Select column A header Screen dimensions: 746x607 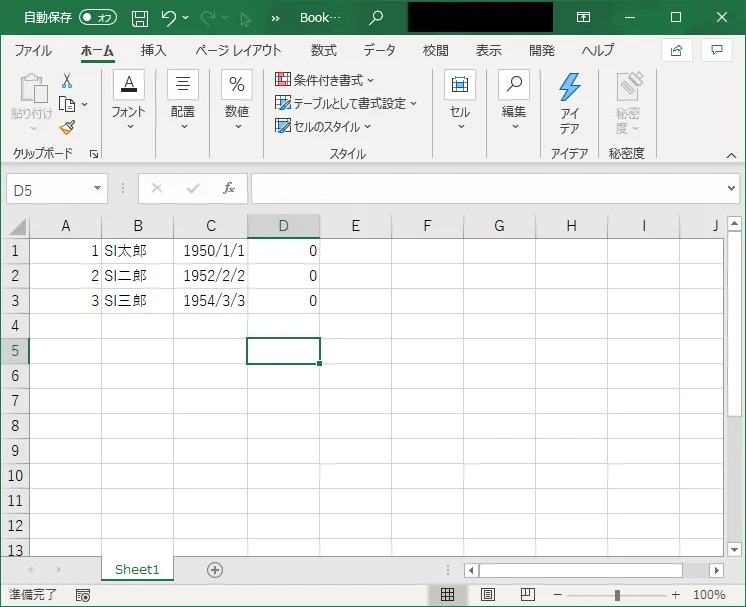[66, 226]
